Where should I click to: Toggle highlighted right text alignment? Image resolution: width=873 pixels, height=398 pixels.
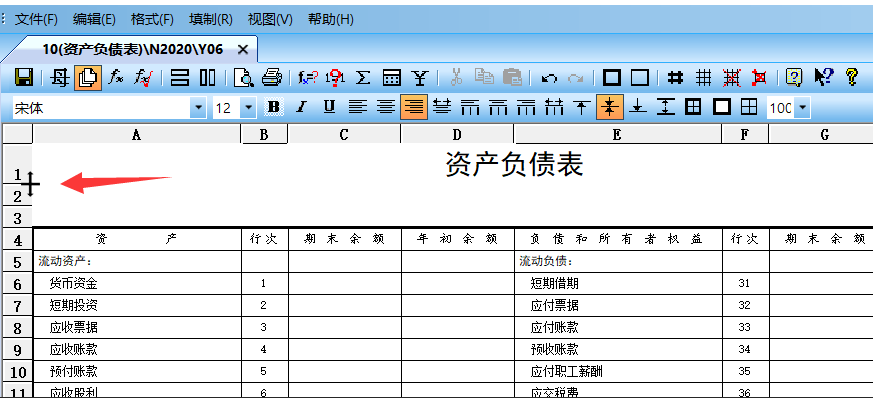[x=414, y=107]
